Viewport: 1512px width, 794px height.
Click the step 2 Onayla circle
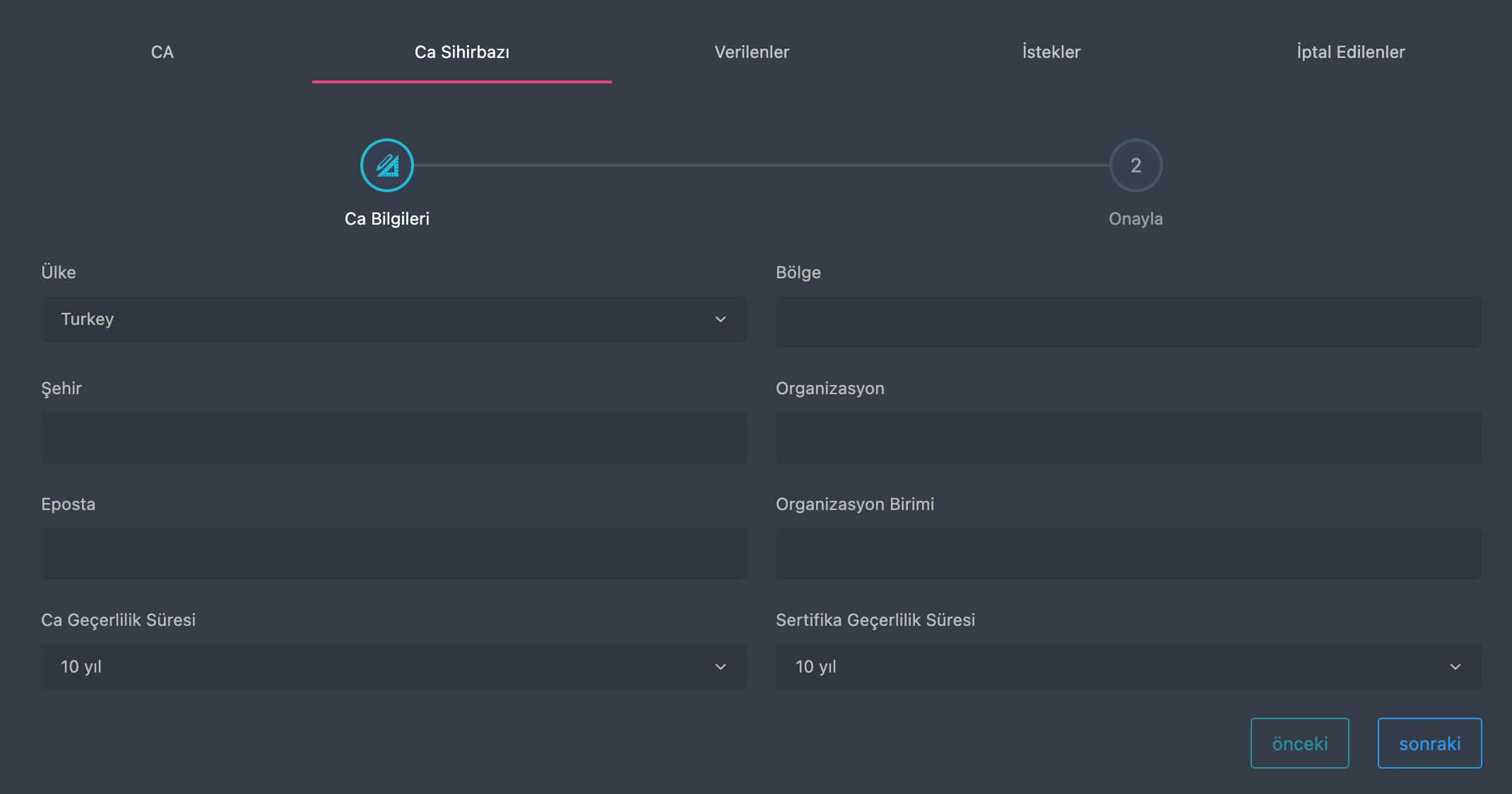coord(1135,165)
